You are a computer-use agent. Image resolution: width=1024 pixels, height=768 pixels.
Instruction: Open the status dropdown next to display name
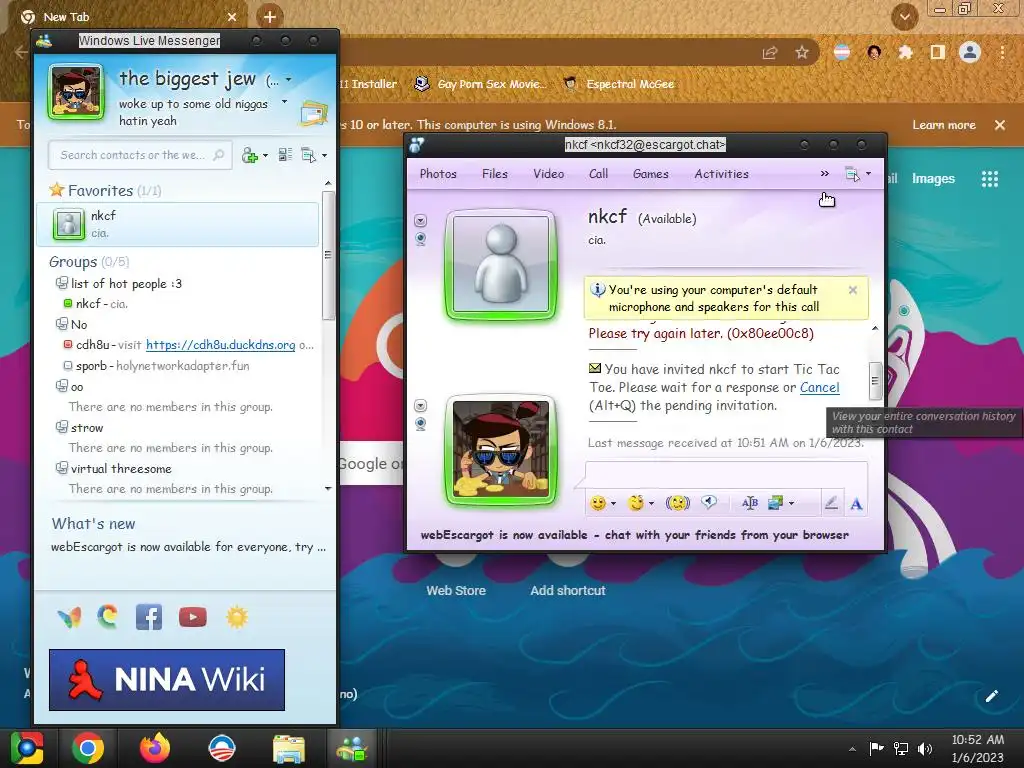288,80
